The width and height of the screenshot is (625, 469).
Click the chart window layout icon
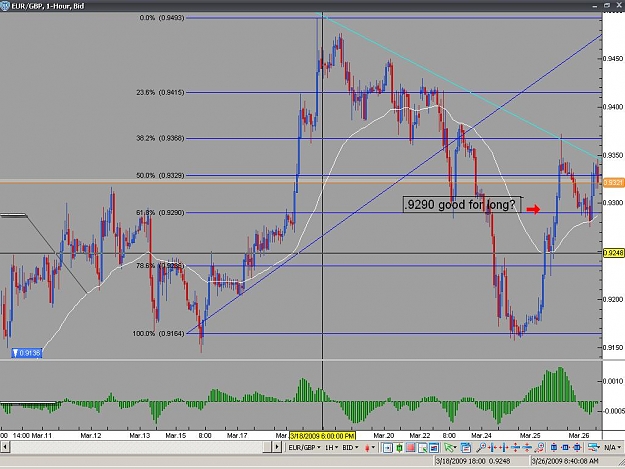click(x=434, y=448)
